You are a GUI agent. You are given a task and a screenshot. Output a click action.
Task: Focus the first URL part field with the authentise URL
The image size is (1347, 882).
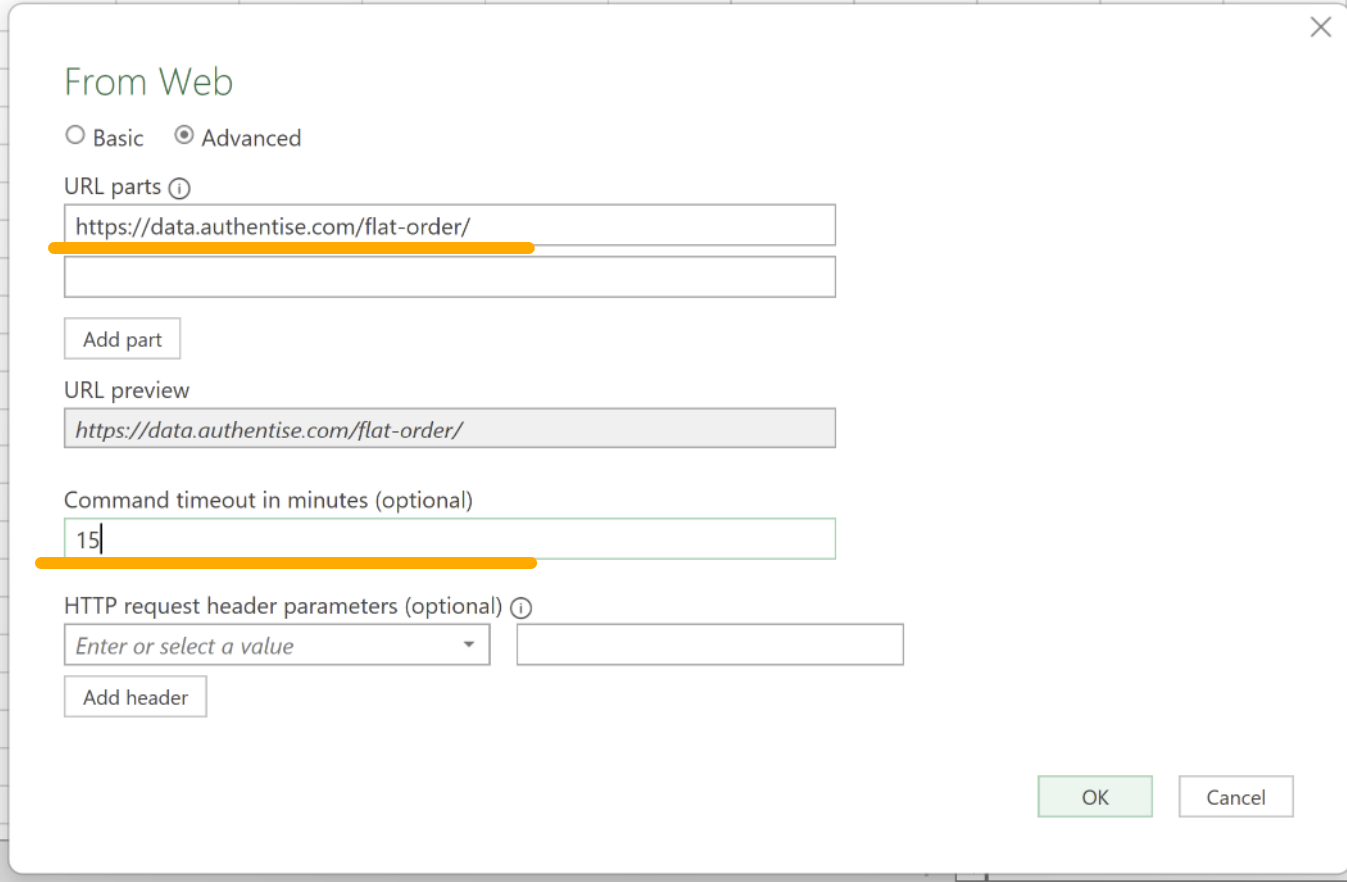click(x=449, y=226)
